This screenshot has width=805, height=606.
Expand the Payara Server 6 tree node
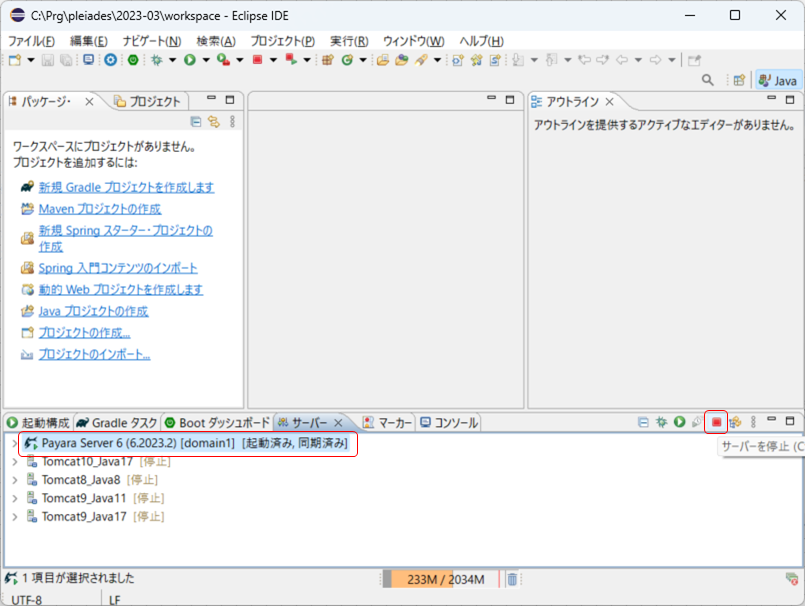[x=14, y=443]
